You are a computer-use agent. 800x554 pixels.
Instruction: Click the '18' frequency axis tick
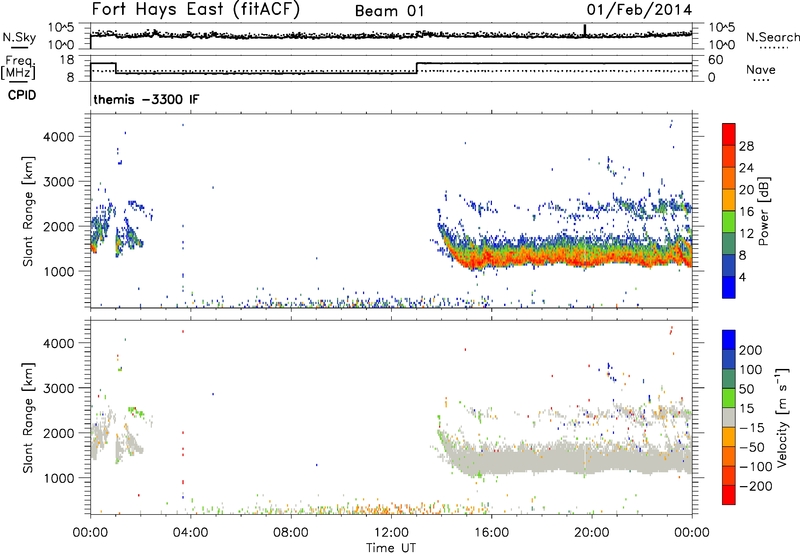(67, 60)
